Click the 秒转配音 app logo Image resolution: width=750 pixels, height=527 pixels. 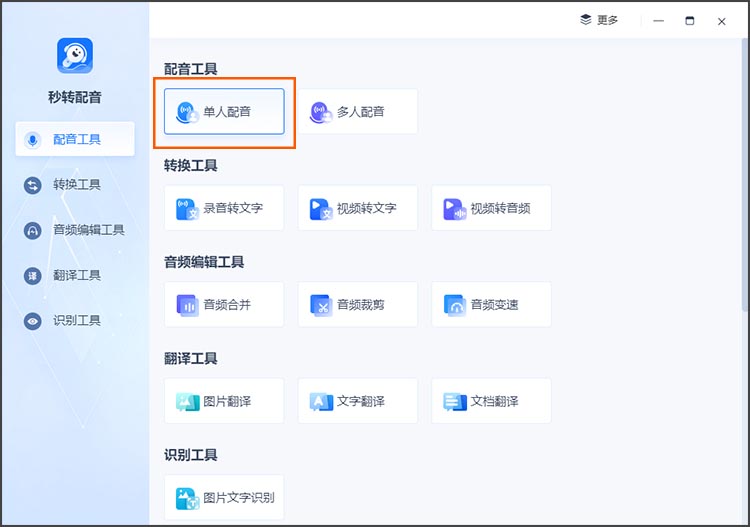[x=75, y=55]
